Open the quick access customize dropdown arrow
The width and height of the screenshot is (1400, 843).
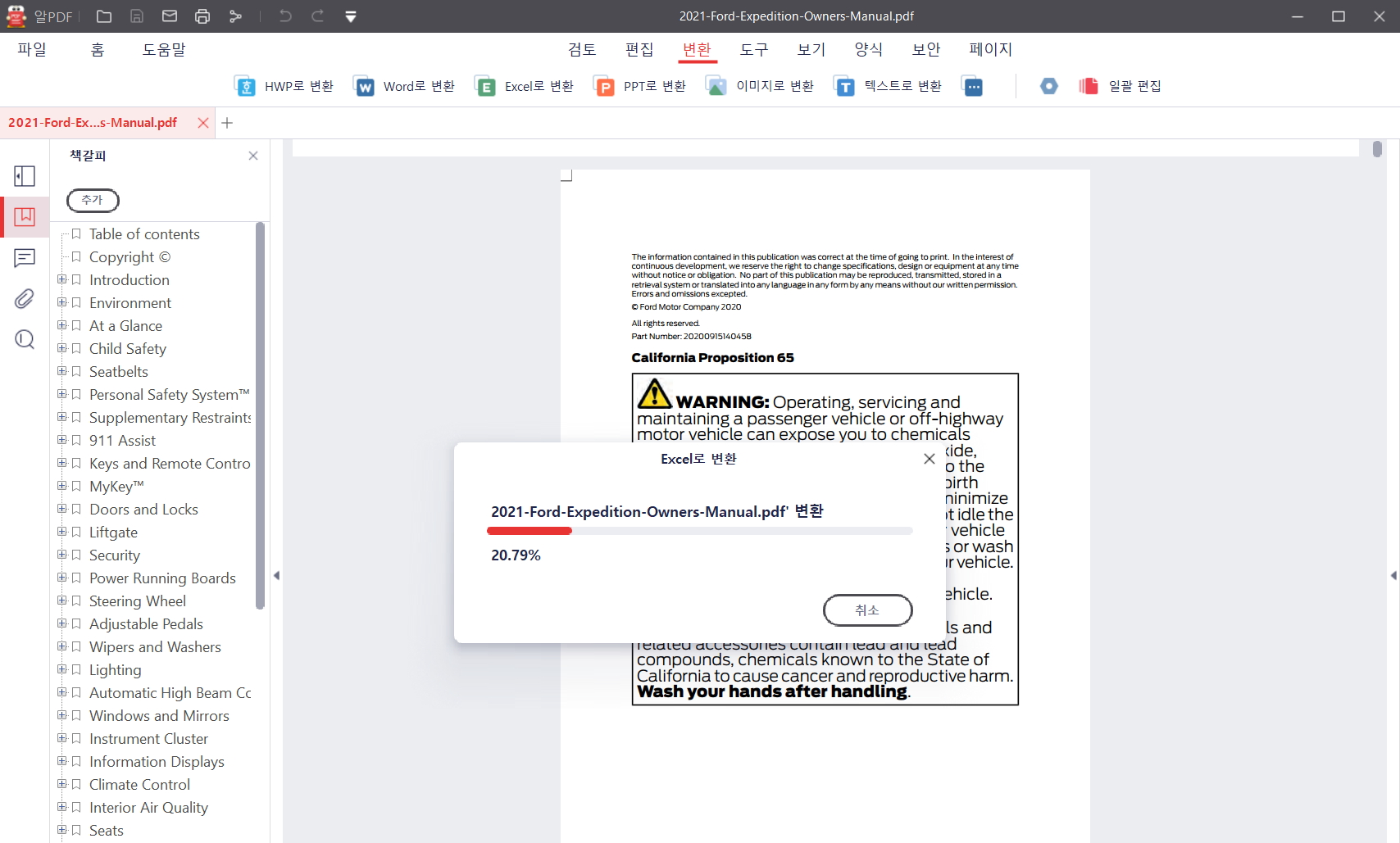[351, 16]
